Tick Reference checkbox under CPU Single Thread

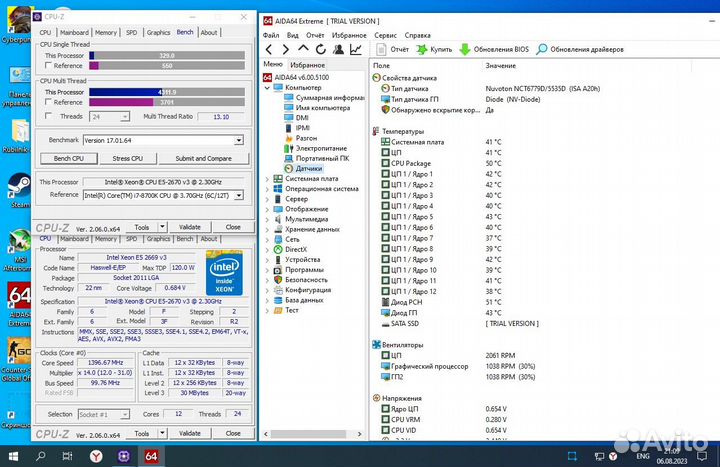pos(48,66)
